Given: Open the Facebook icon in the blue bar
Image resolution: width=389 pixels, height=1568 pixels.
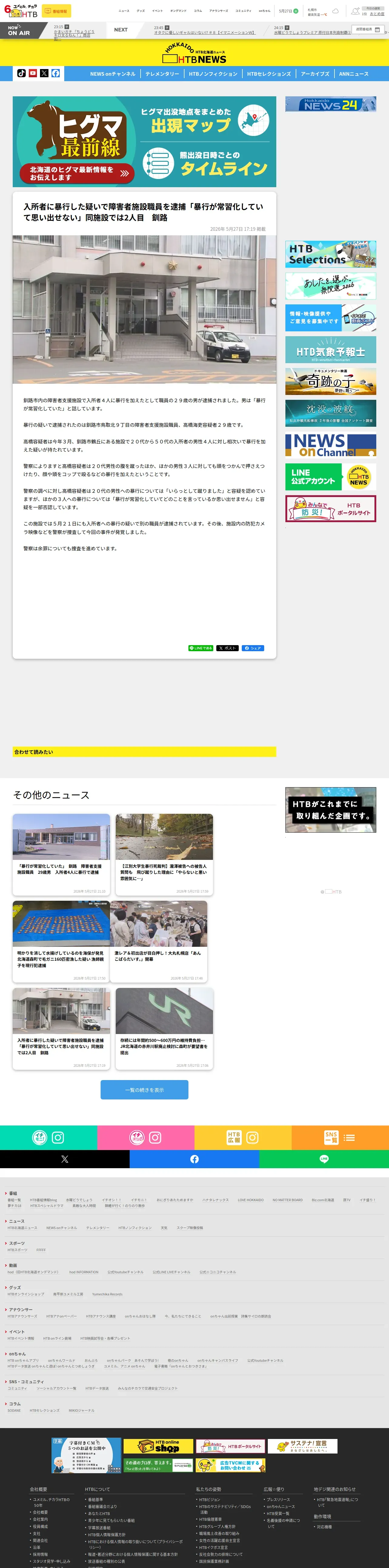Looking at the screenshot, I should pyautogui.click(x=55, y=73).
